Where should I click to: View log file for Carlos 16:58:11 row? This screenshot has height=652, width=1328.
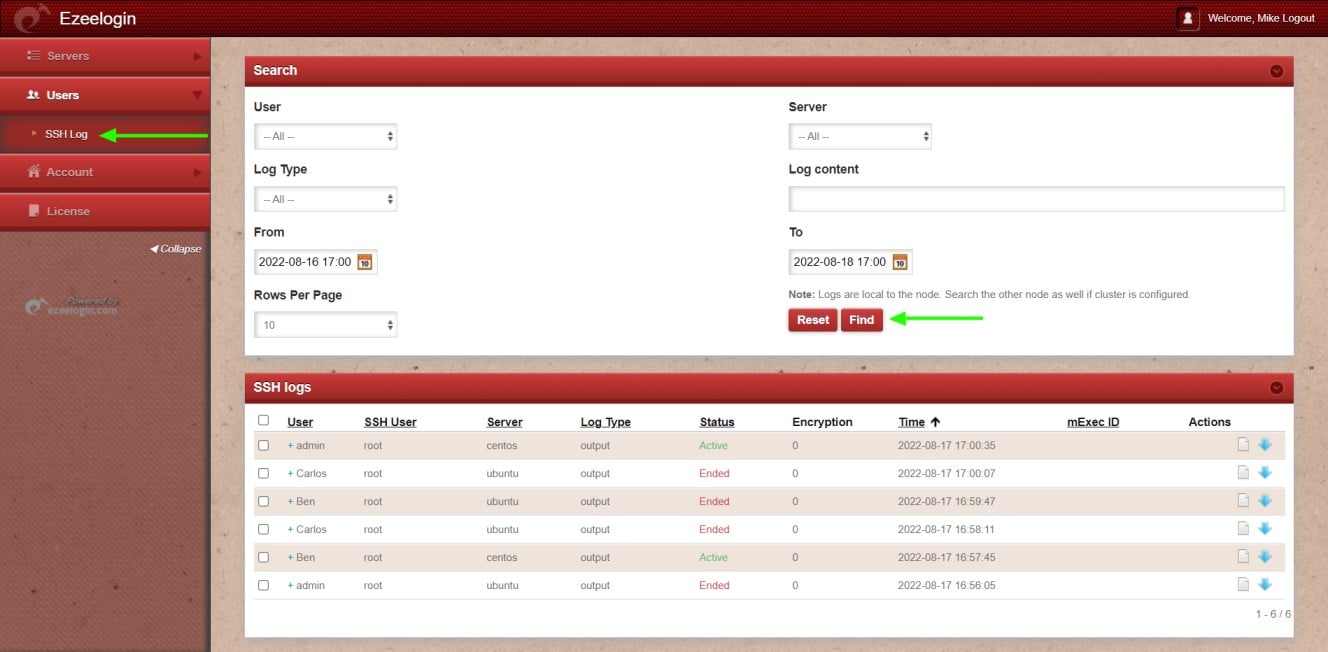1243,529
